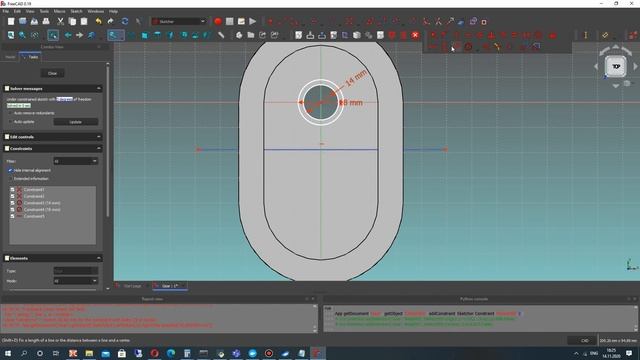Click the measure distance ruler icon
This screenshot has height=360, width=640.
coord(221,35)
